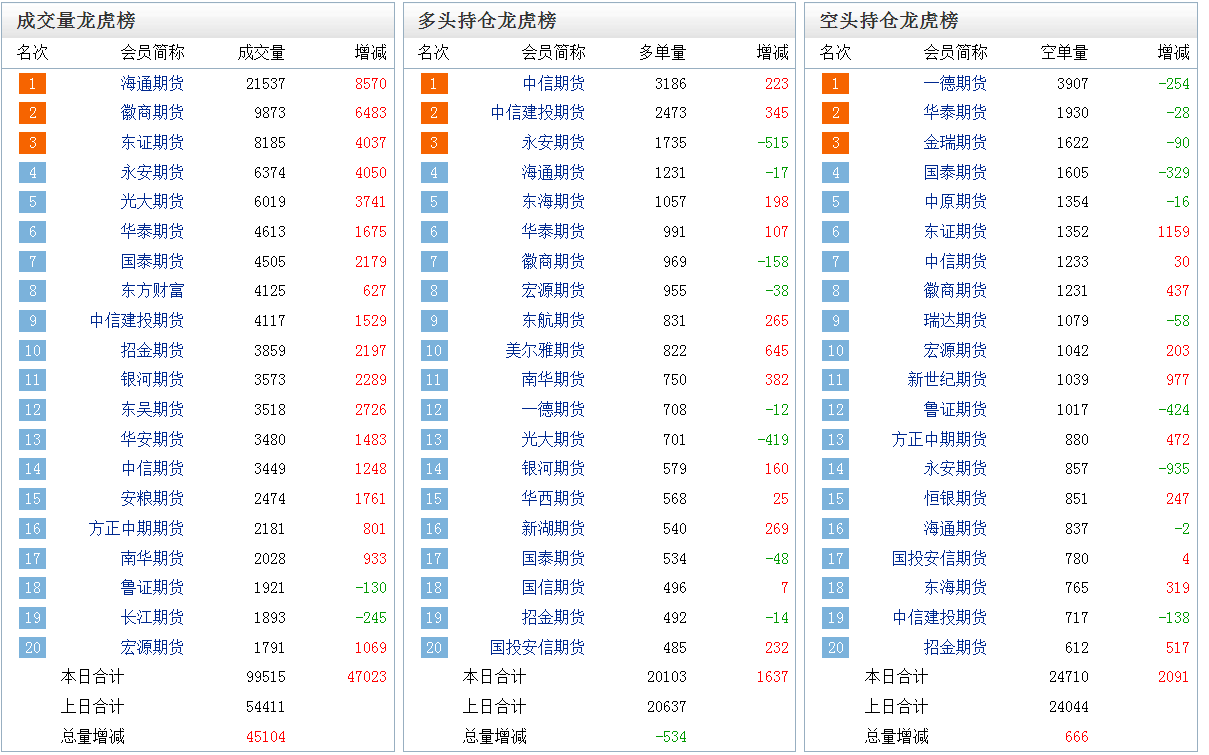Click the 空头持仓龙虎榜 panel title
Viewport: 1209px width, 755px height.
click(x=888, y=21)
